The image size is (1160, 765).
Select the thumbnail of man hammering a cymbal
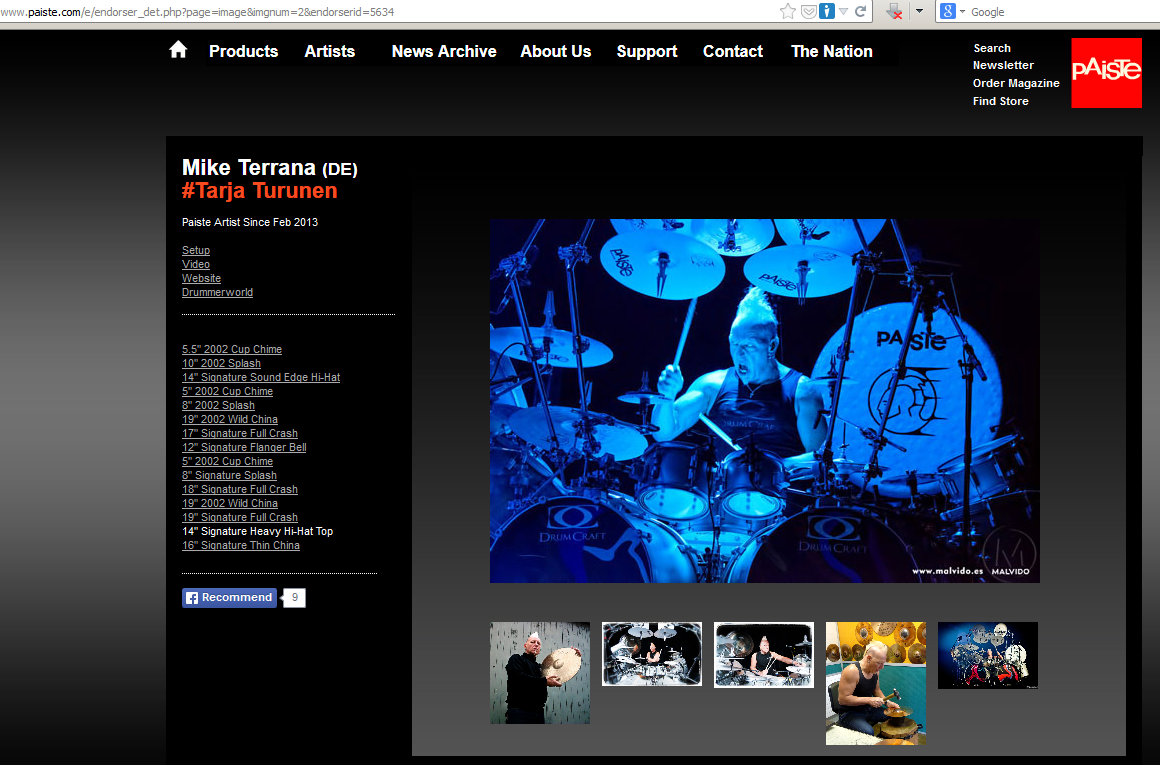[x=876, y=683]
